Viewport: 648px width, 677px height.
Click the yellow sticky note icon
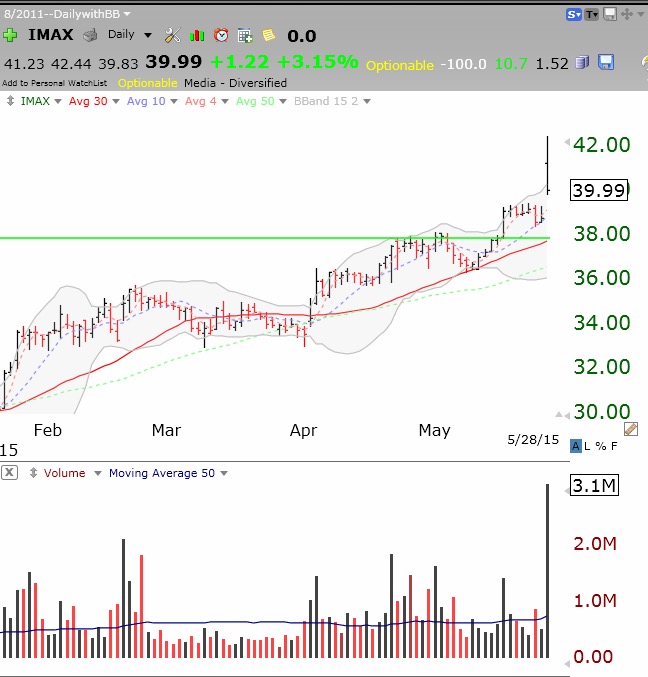pos(268,35)
